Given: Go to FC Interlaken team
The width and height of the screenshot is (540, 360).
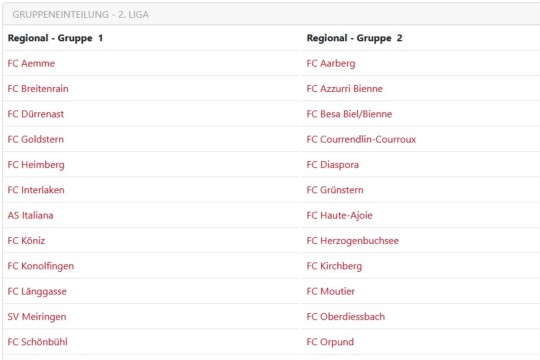Looking at the screenshot, I should (36, 190).
